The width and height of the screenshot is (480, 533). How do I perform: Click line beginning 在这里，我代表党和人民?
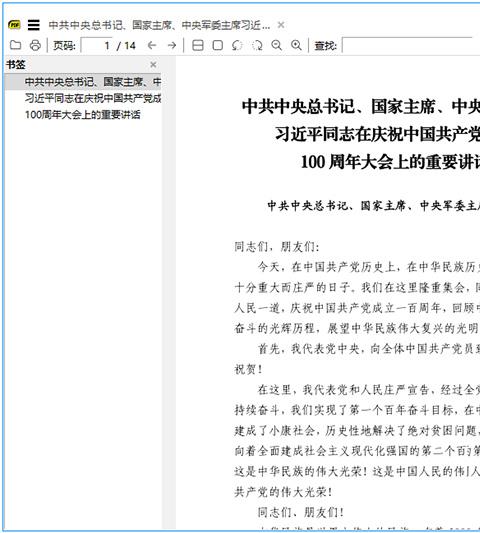368,390
